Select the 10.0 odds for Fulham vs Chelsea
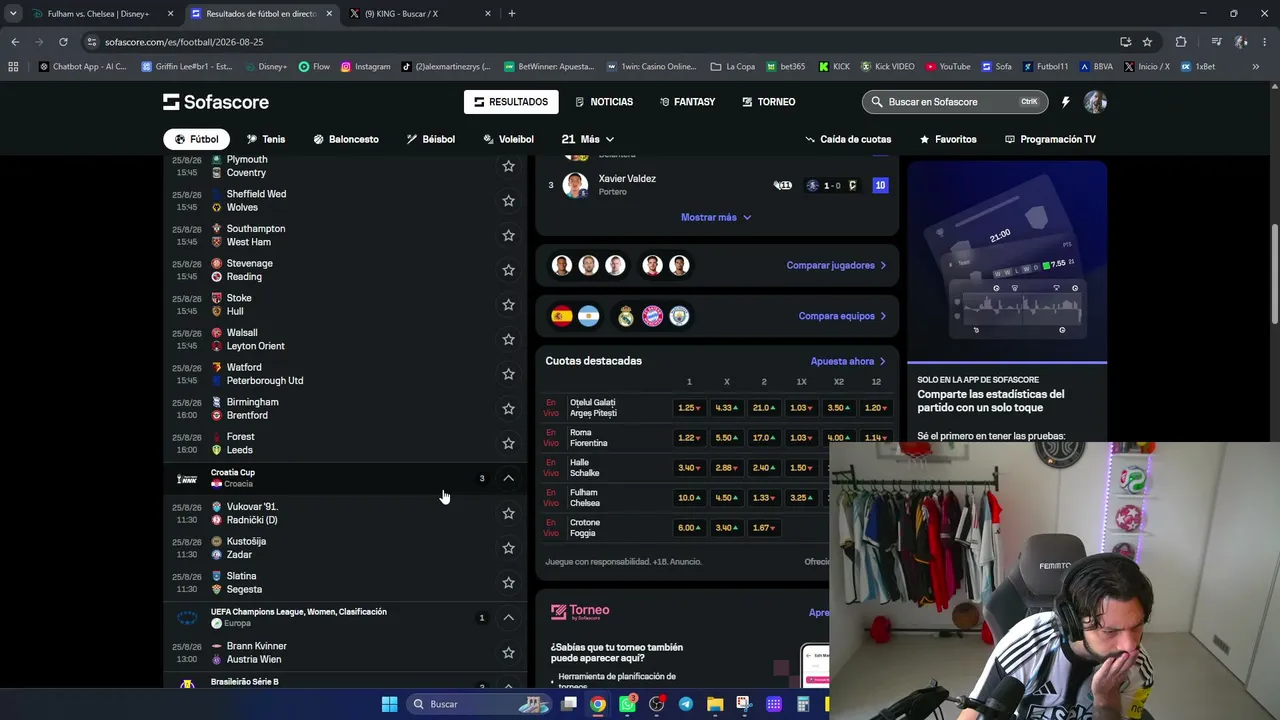The image size is (1280, 720). pos(689,498)
